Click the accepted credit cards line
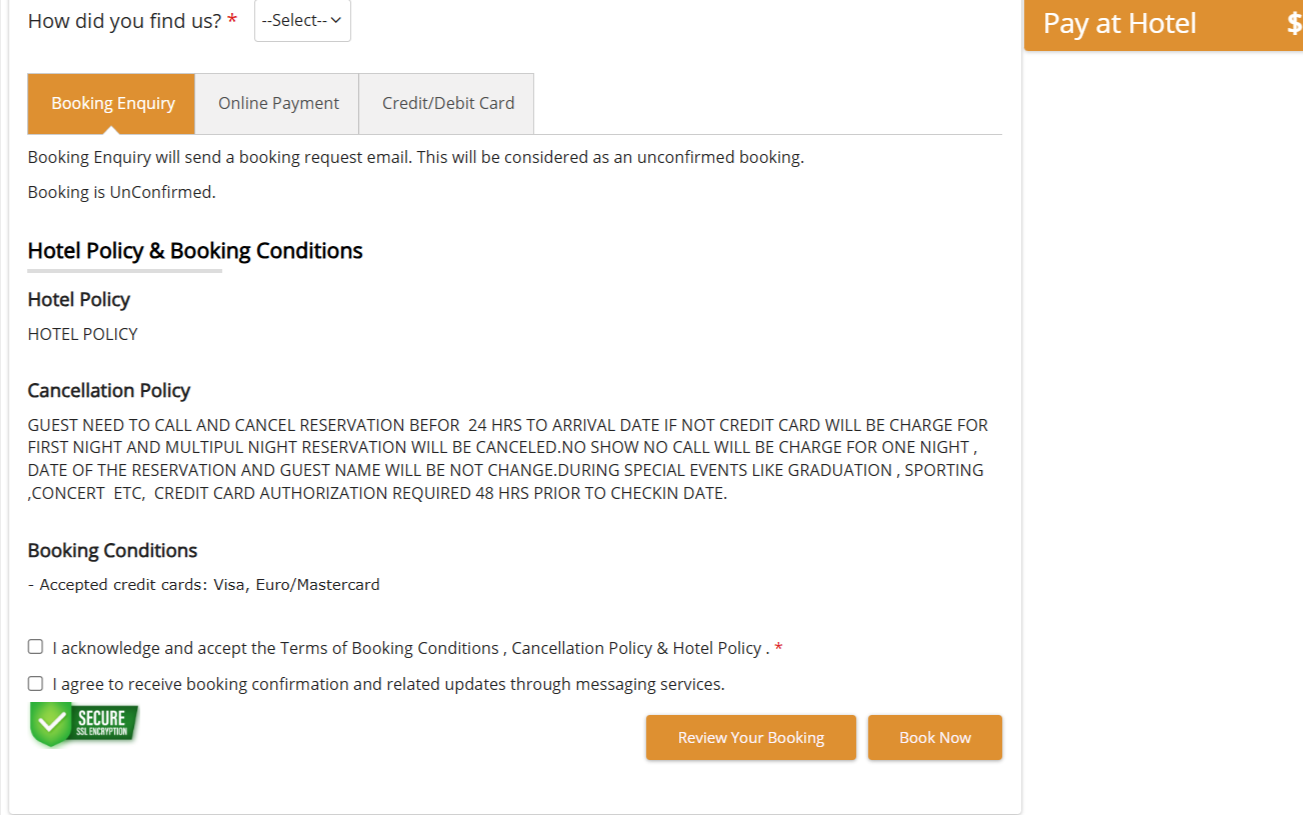Screen dimensions: 1303x815 (x=204, y=585)
